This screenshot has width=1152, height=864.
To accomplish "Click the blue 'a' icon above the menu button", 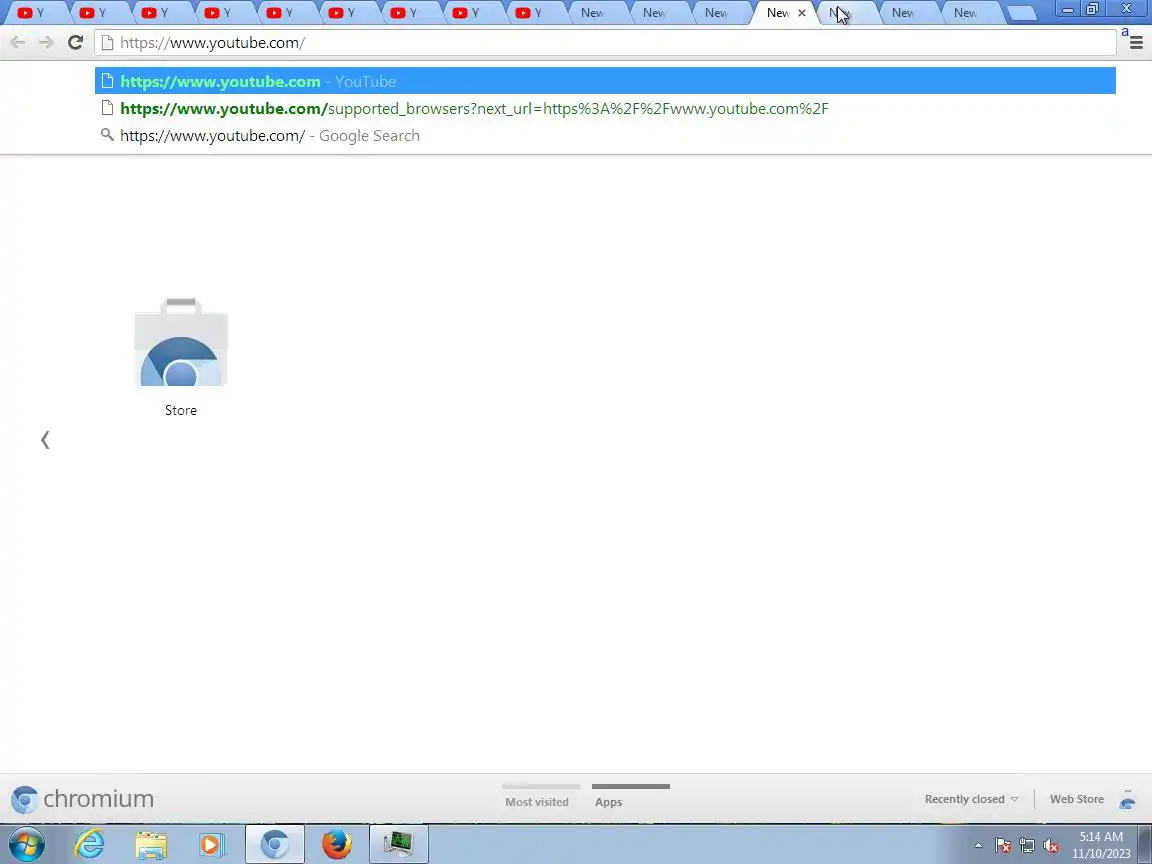I will [1125, 32].
